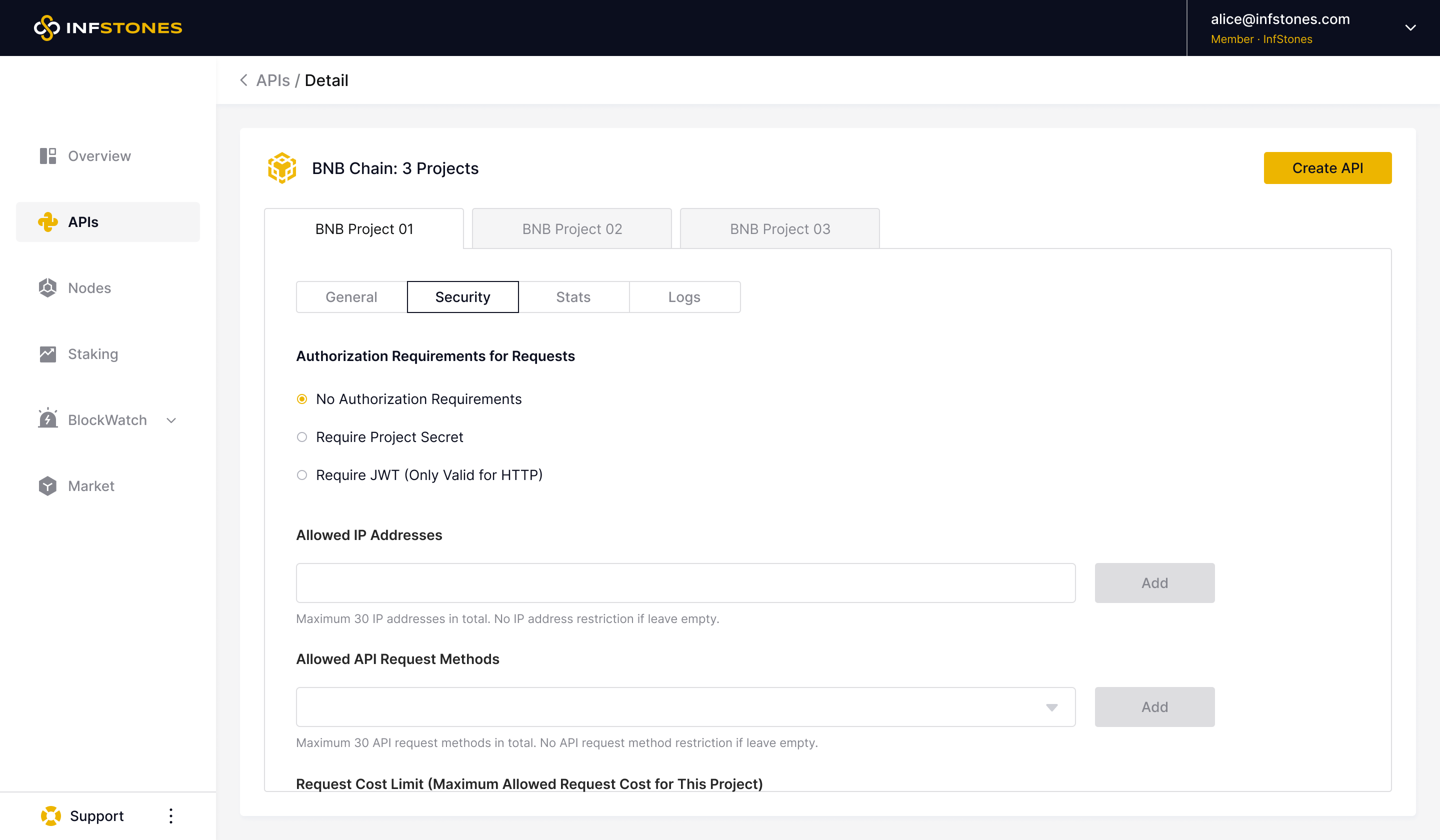Viewport: 1440px width, 840px height.
Task: Click the Request Cost Limit heading
Action: point(529,783)
